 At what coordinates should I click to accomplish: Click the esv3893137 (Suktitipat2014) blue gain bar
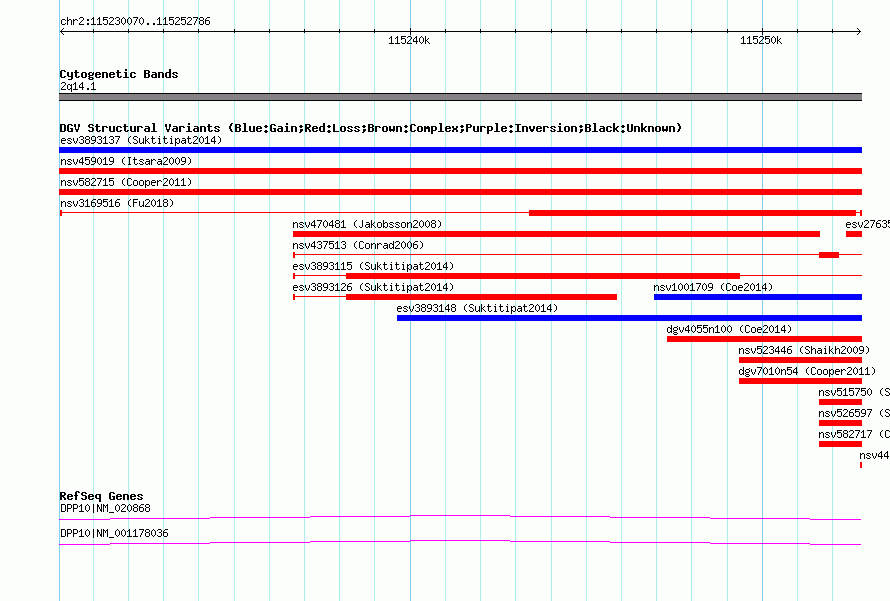[x=460, y=150]
